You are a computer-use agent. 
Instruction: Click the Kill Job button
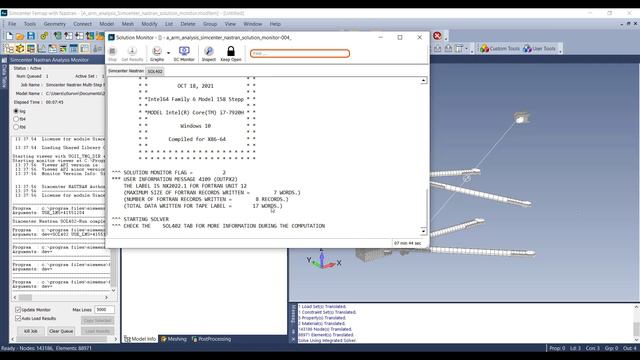[30, 331]
